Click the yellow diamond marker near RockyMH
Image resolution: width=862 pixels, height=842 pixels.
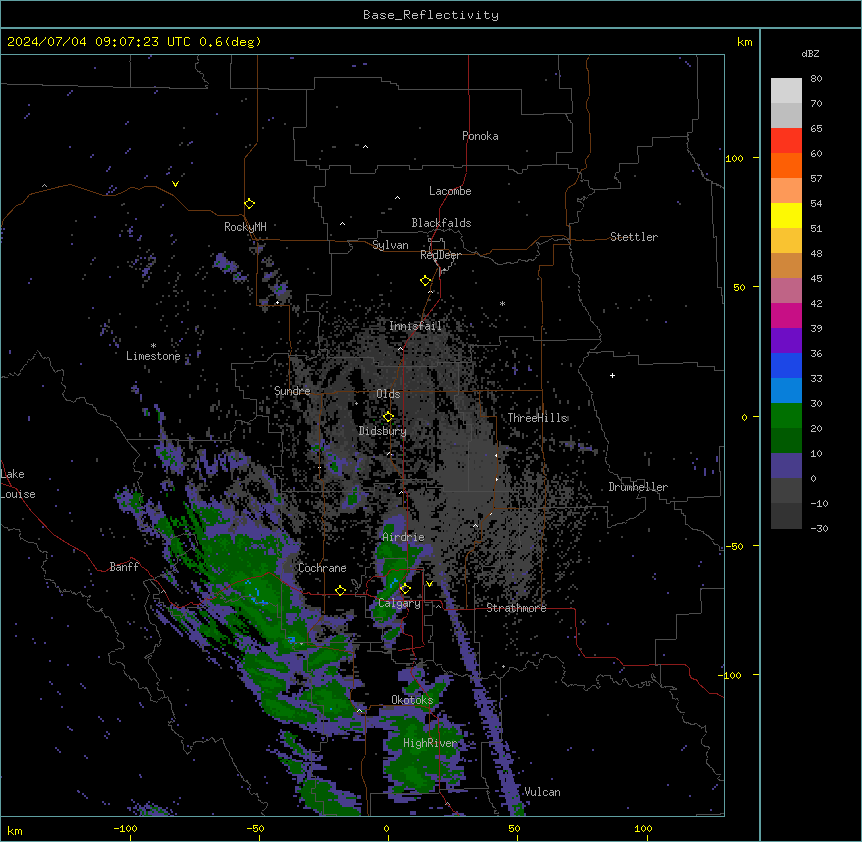249,204
